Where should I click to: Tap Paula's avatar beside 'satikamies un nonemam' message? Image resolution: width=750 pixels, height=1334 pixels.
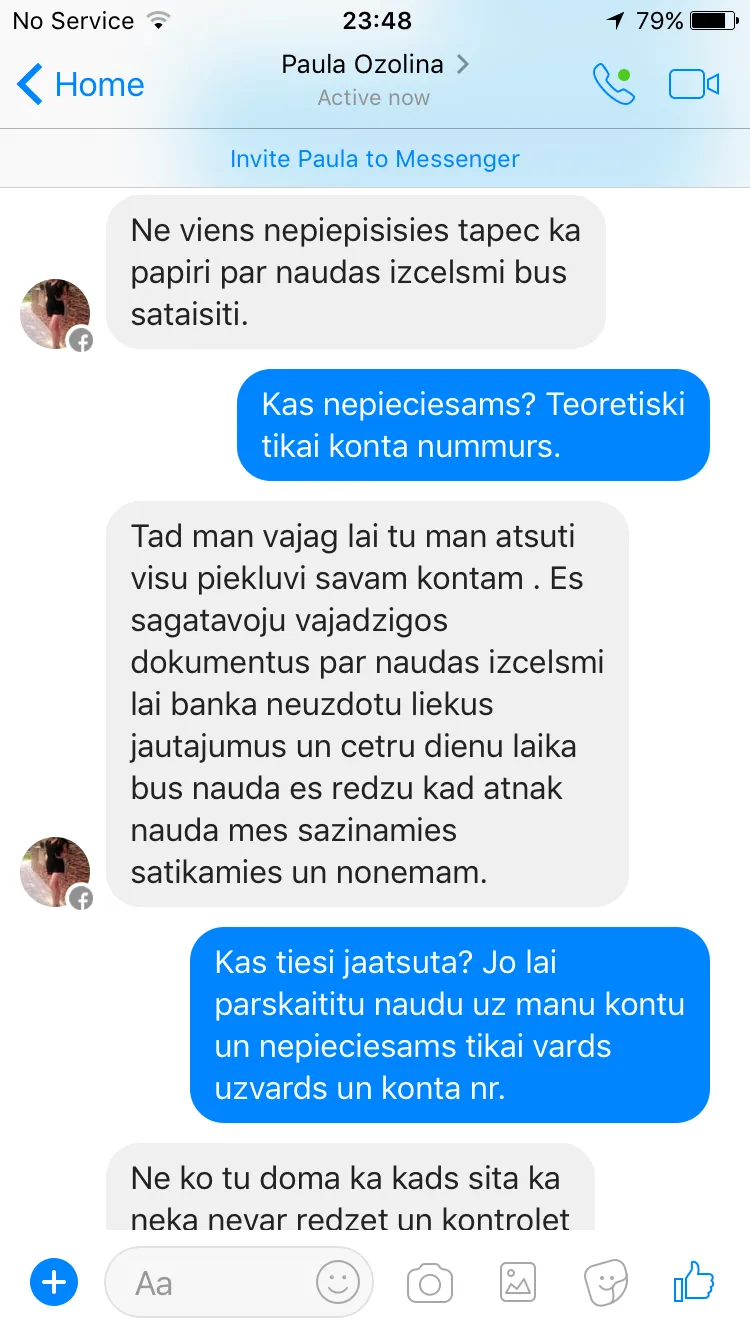55,872
